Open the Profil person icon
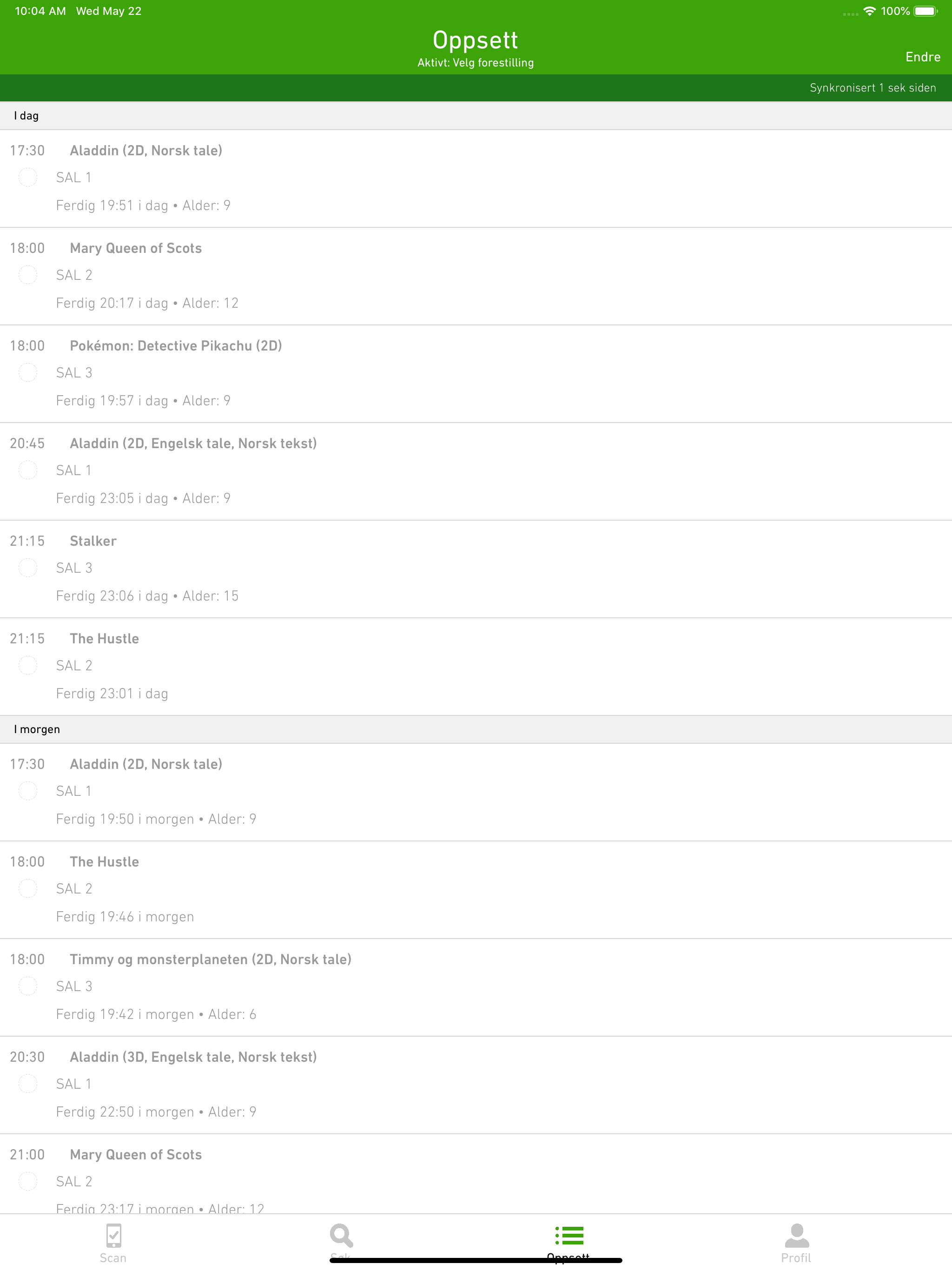The width and height of the screenshot is (952, 1270). pyautogui.click(x=796, y=1236)
